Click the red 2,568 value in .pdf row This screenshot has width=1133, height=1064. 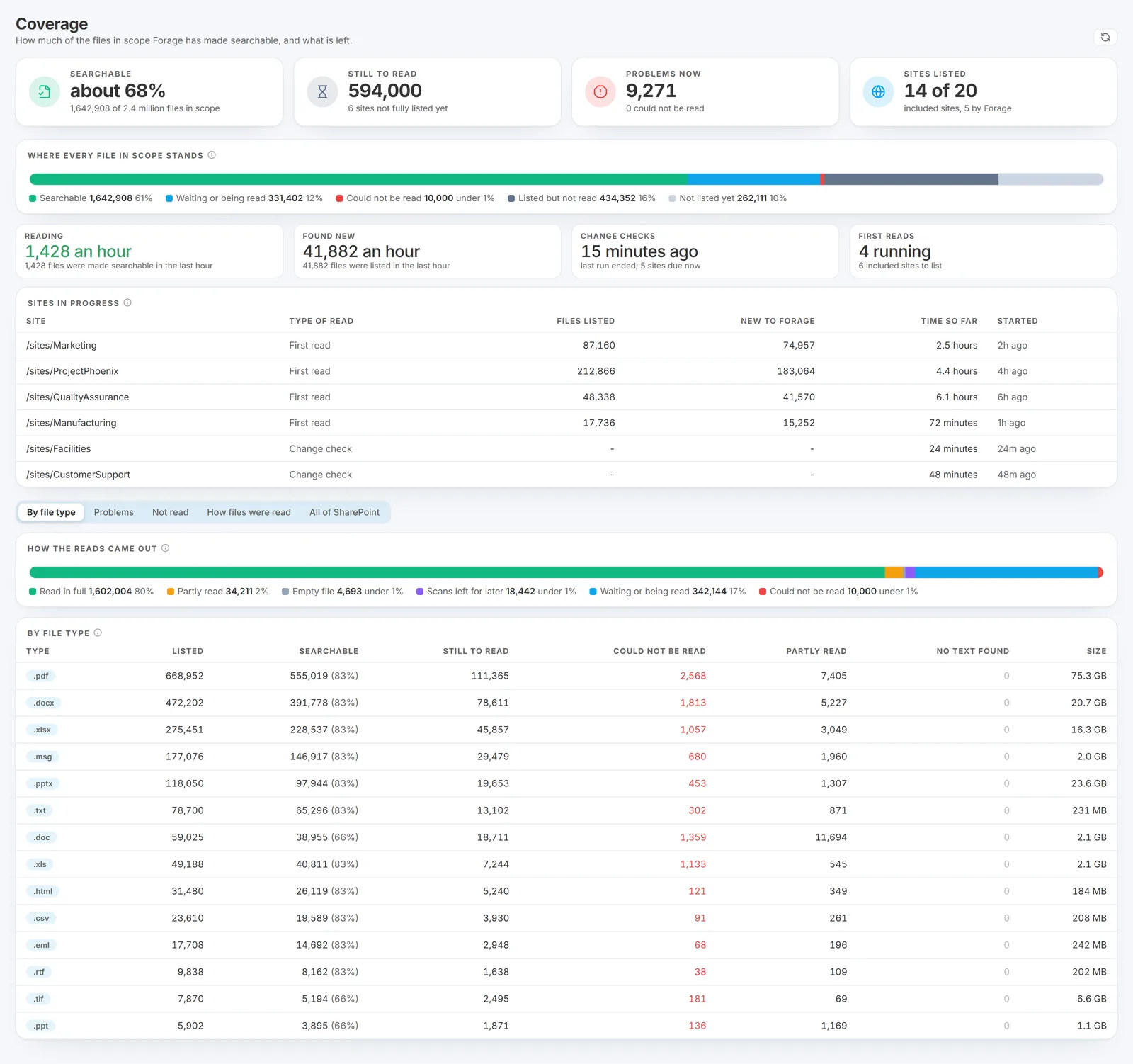click(693, 676)
